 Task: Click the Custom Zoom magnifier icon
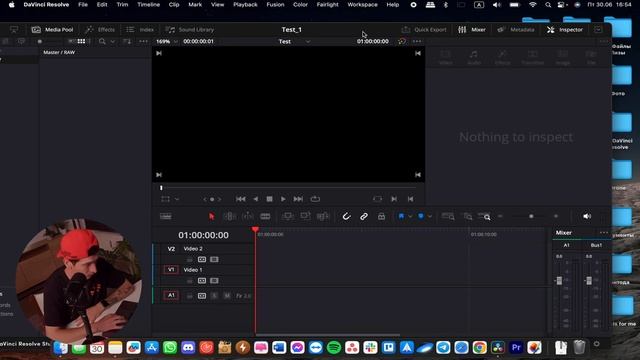click(x=484, y=216)
